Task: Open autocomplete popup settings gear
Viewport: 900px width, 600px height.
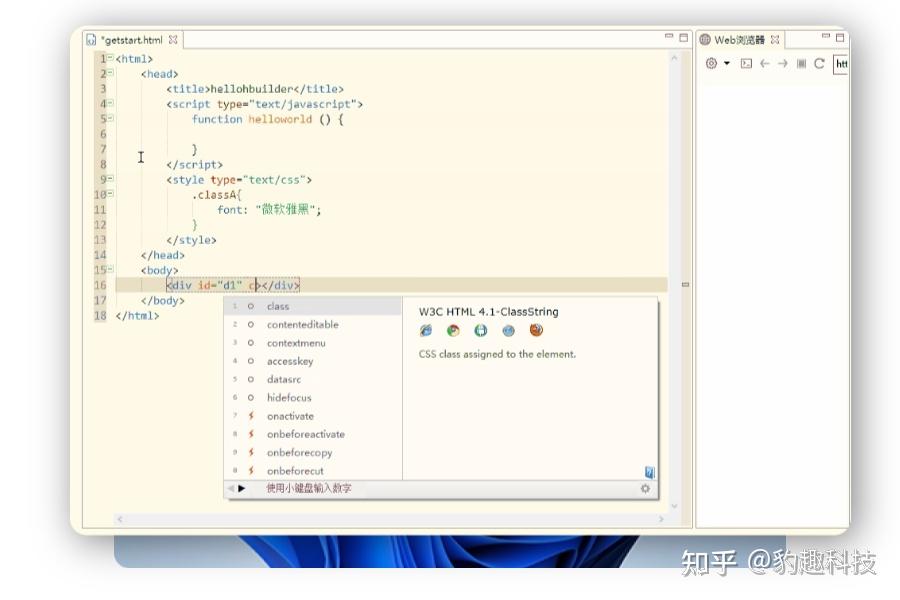Action: [x=645, y=488]
